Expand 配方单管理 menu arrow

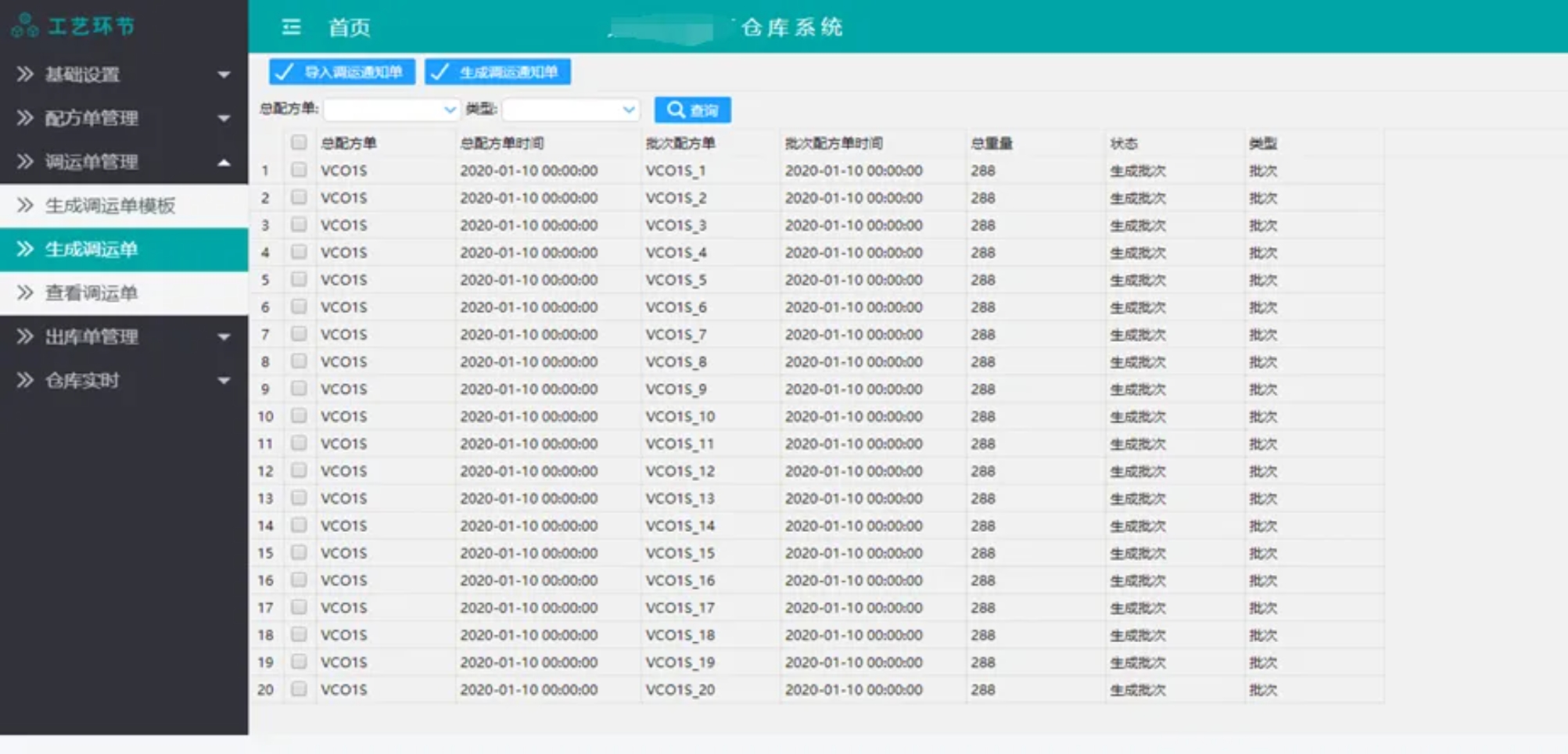224,119
